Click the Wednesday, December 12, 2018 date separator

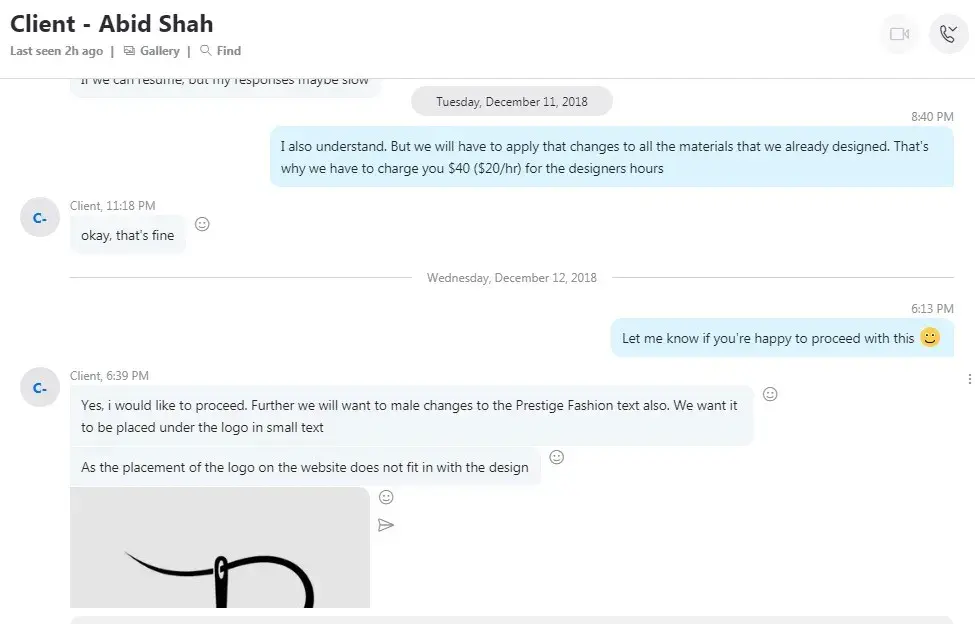511,278
